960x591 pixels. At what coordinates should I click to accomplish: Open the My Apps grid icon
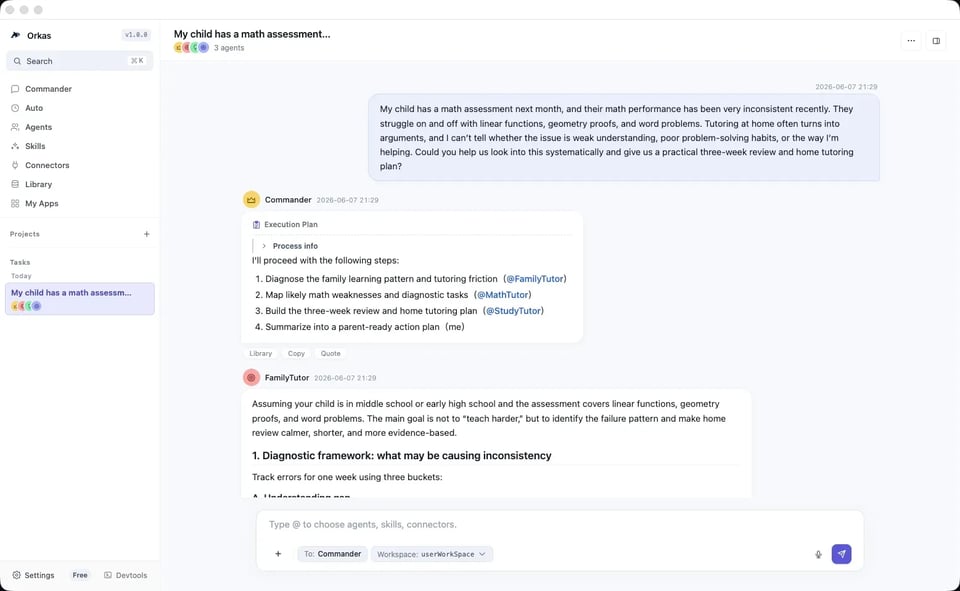[15, 203]
